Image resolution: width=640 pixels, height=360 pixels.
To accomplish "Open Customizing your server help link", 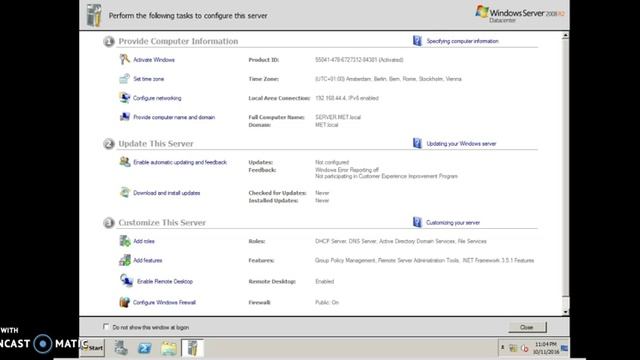I will (x=453, y=222).
